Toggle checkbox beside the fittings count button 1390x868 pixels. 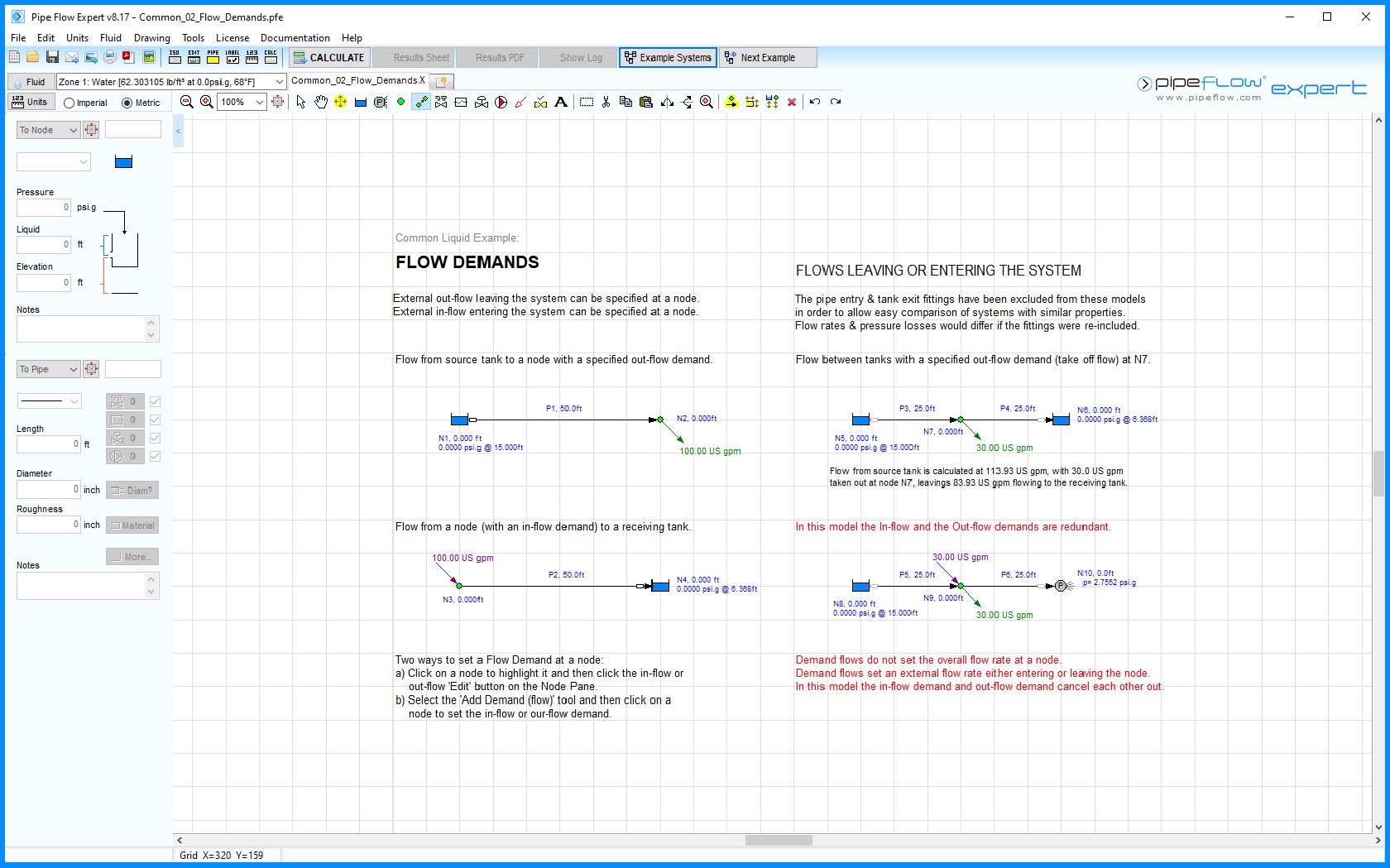tap(155, 401)
